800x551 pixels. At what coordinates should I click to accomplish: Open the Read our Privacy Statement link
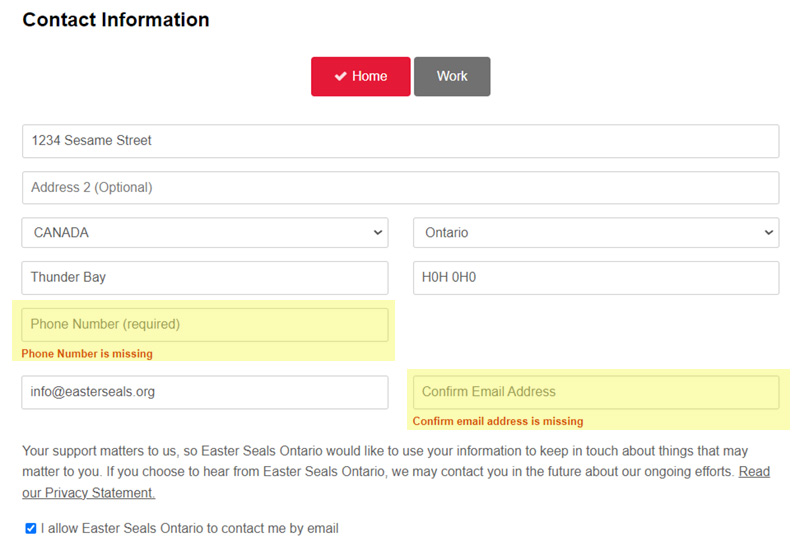[x=88, y=493]
